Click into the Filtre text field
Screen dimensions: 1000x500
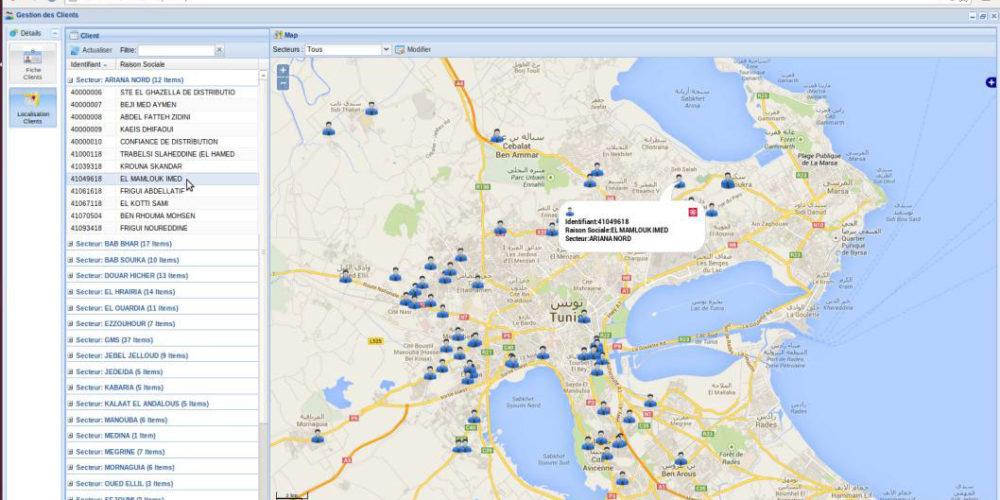point(176,50)
